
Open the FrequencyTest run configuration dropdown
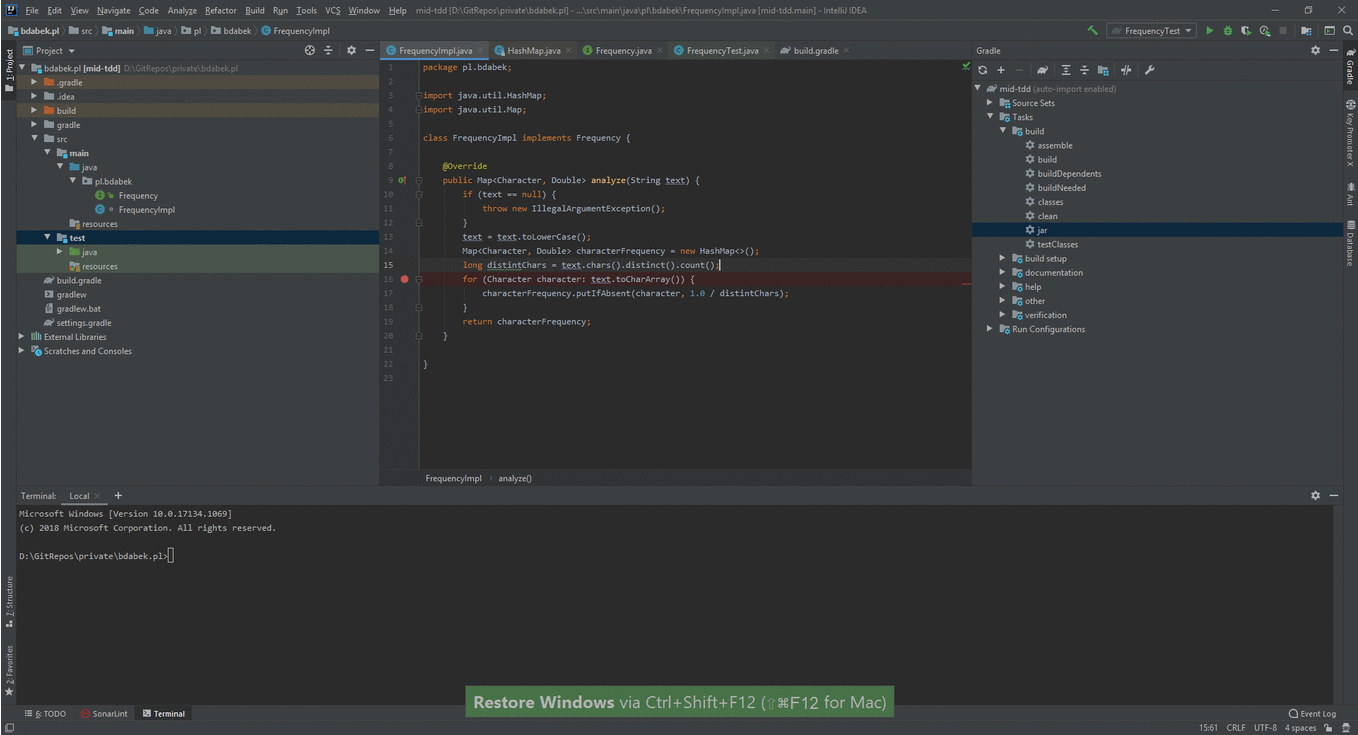(x=1152, y=31)
